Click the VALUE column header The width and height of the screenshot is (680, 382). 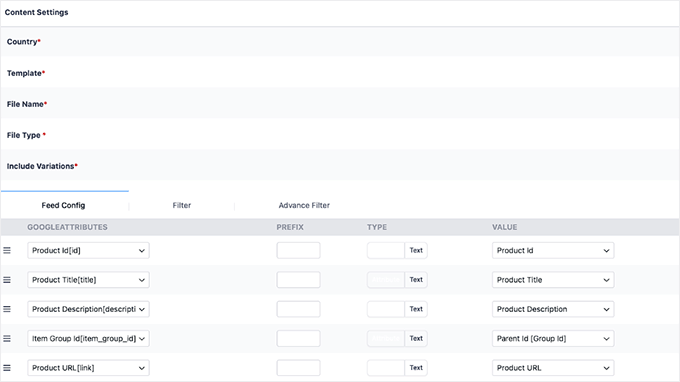click(504, 227)
